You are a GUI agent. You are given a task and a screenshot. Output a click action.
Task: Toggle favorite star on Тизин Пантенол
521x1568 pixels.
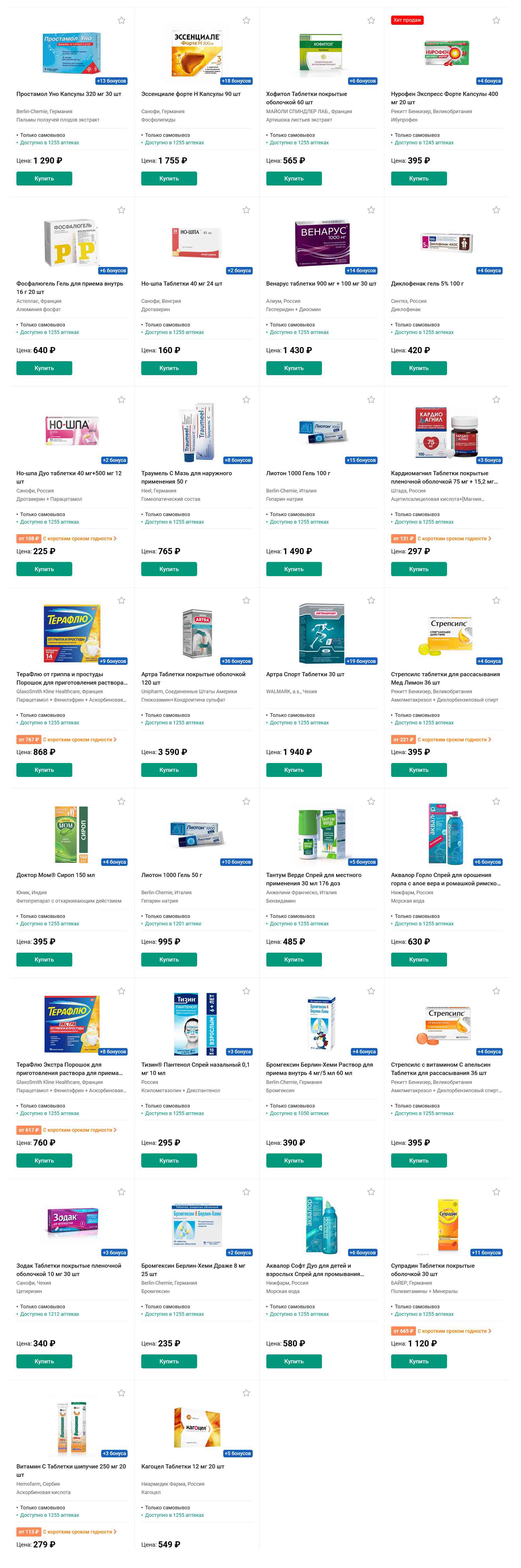[246, 991]
